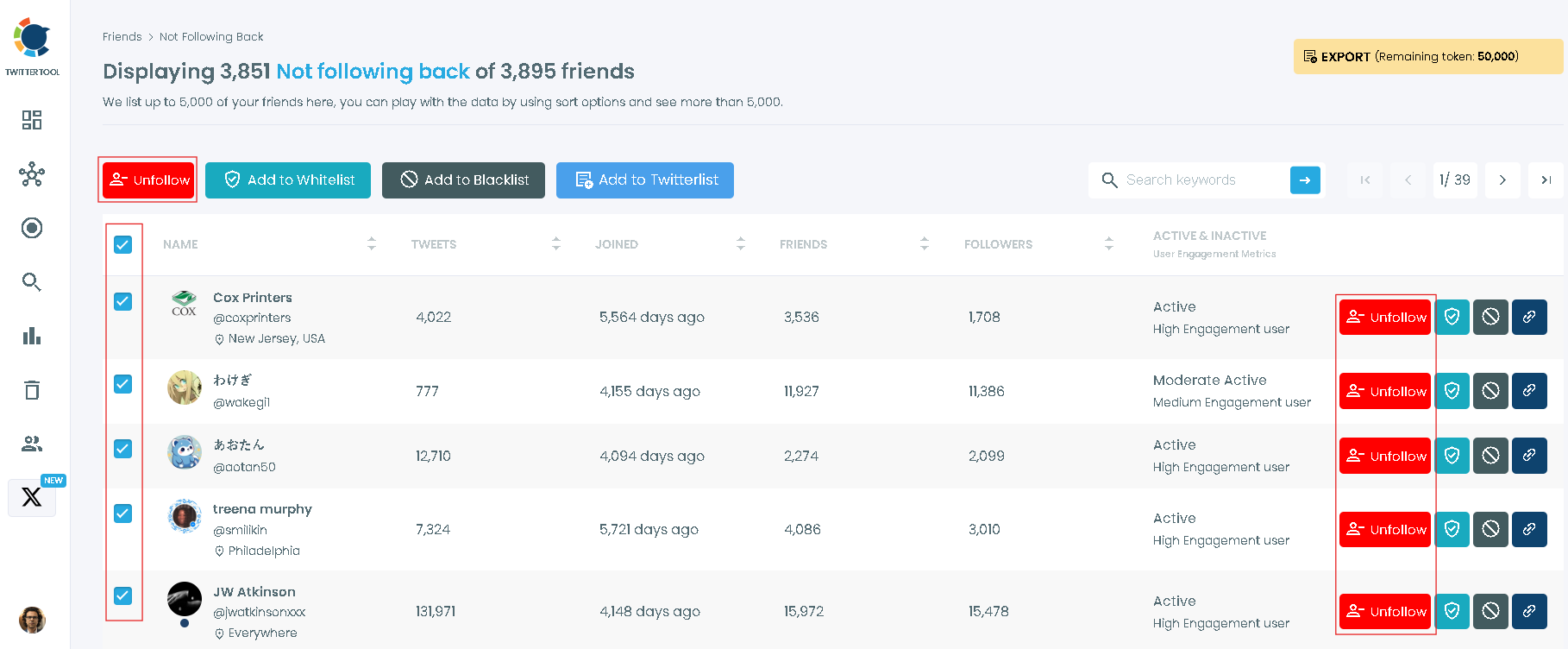Open the Not Following Back breadcrumb
Screen dimensions: 1568x649
coord(211,37)
